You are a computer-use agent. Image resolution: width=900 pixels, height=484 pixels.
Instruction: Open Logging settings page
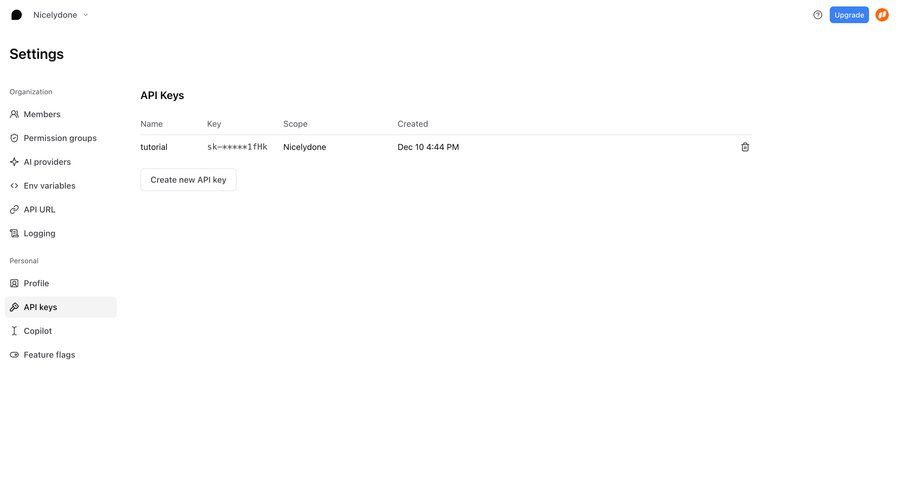click(x=40, y=233)
